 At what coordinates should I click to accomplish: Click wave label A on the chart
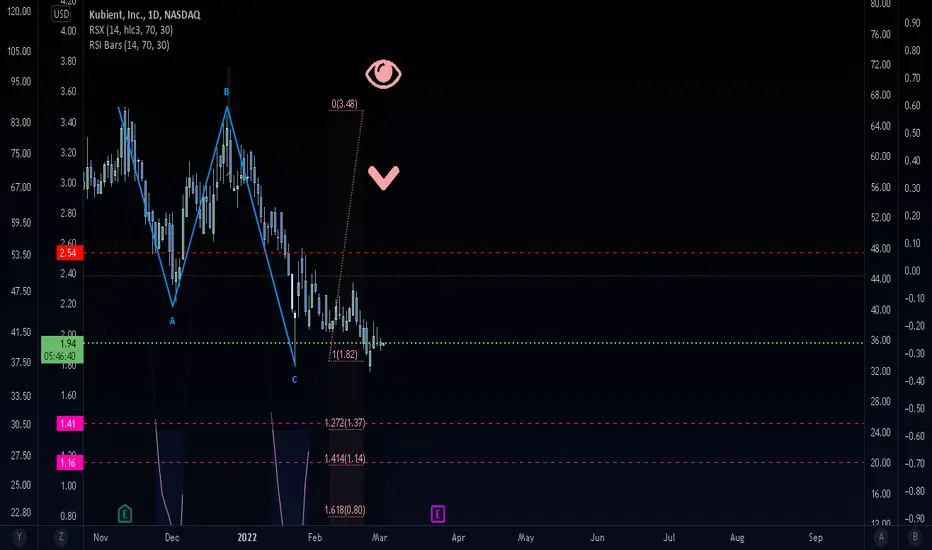click(172, 321)
